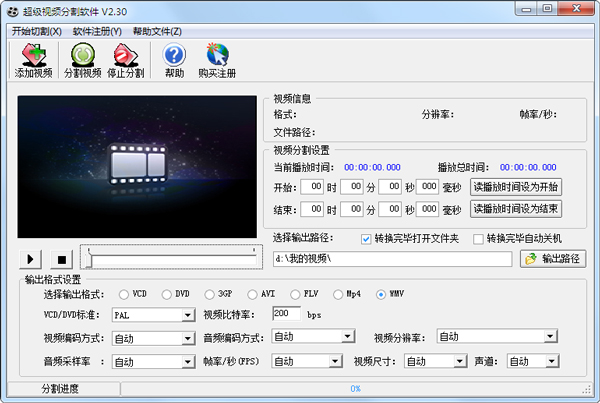The height and width of the screenshot is (403, 600).
Task: Click the 停止分割 (Stop Split) toolbar icon
Action: (125, 60)
